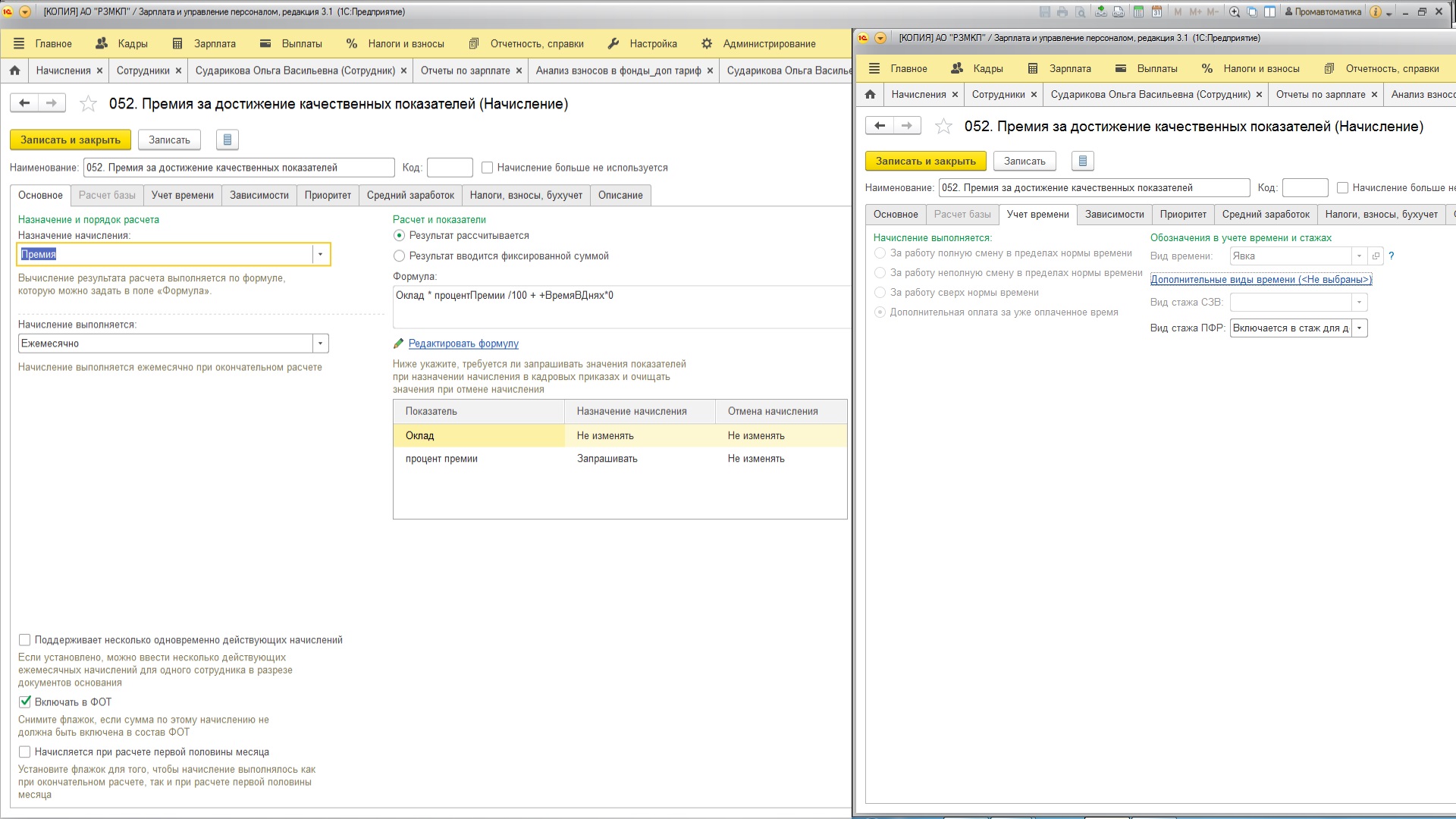Expand Назначение начисления dropdown with Премия
The height and width of the screenshot is (819, 1456).
pos(321,255)
